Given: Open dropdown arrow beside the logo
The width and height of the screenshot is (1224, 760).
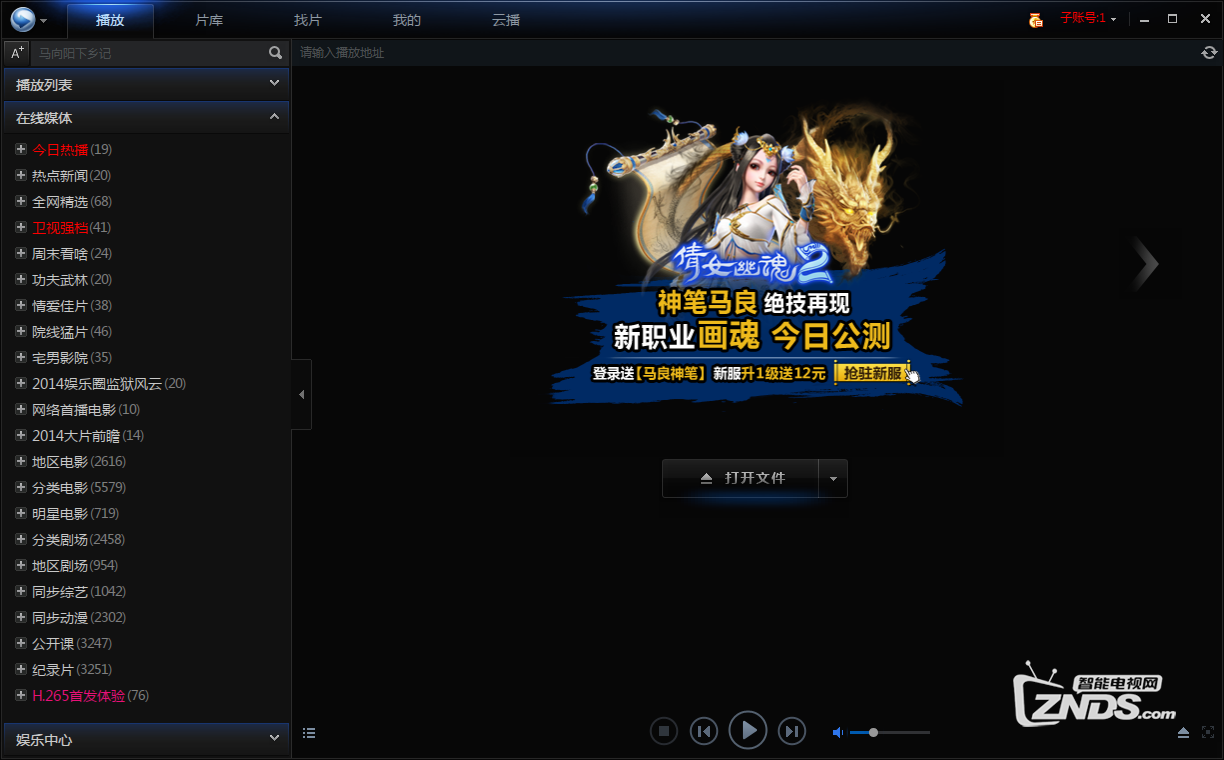Looking at the screenshot, I should [44, 20].
